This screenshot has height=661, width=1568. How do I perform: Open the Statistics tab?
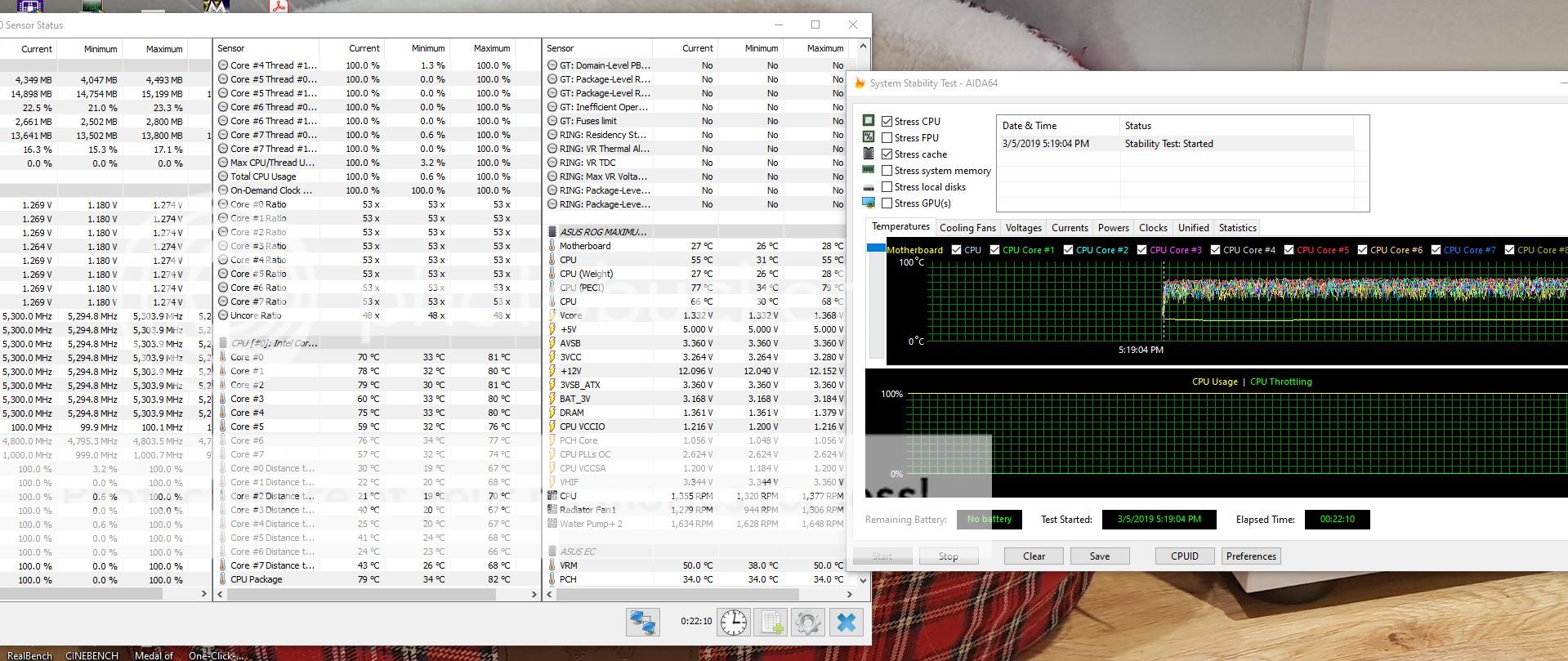[x=1237, y=228]
